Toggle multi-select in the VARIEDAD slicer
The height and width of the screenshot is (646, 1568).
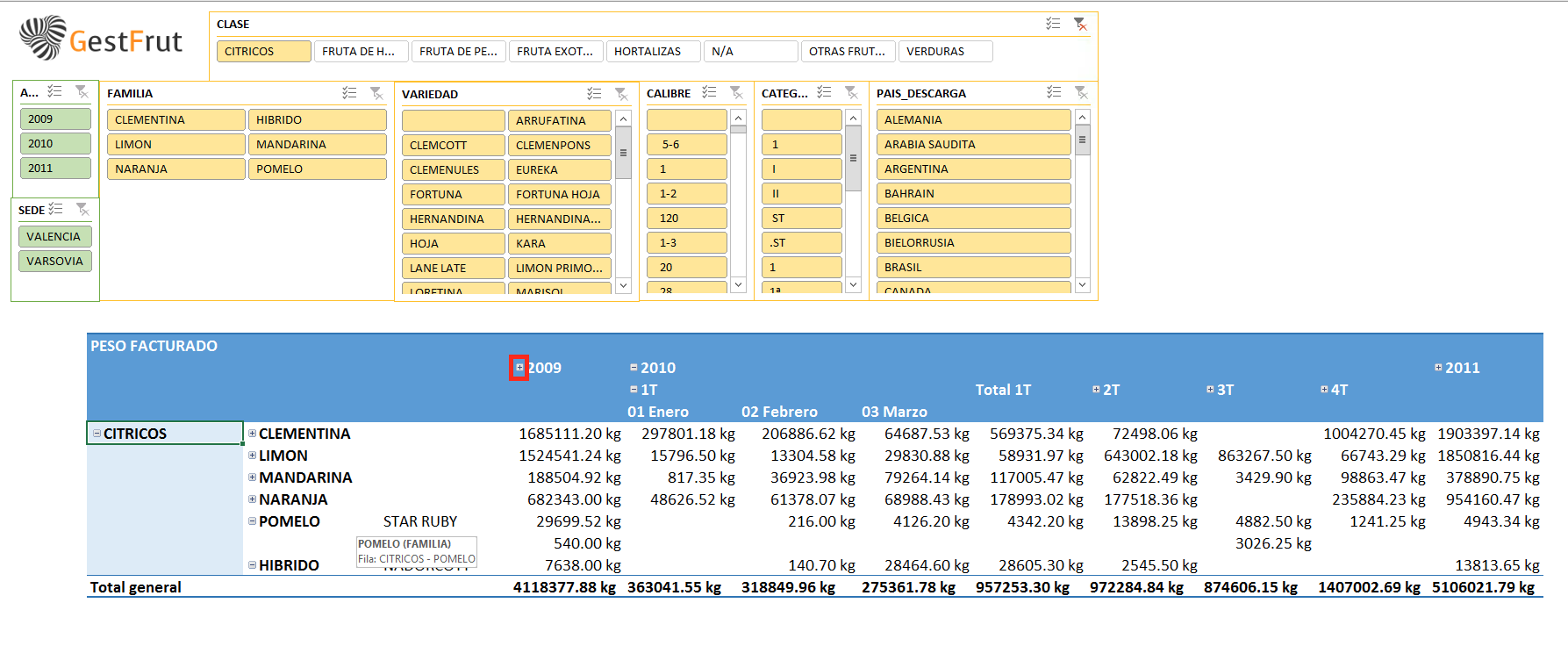[594, 94]
